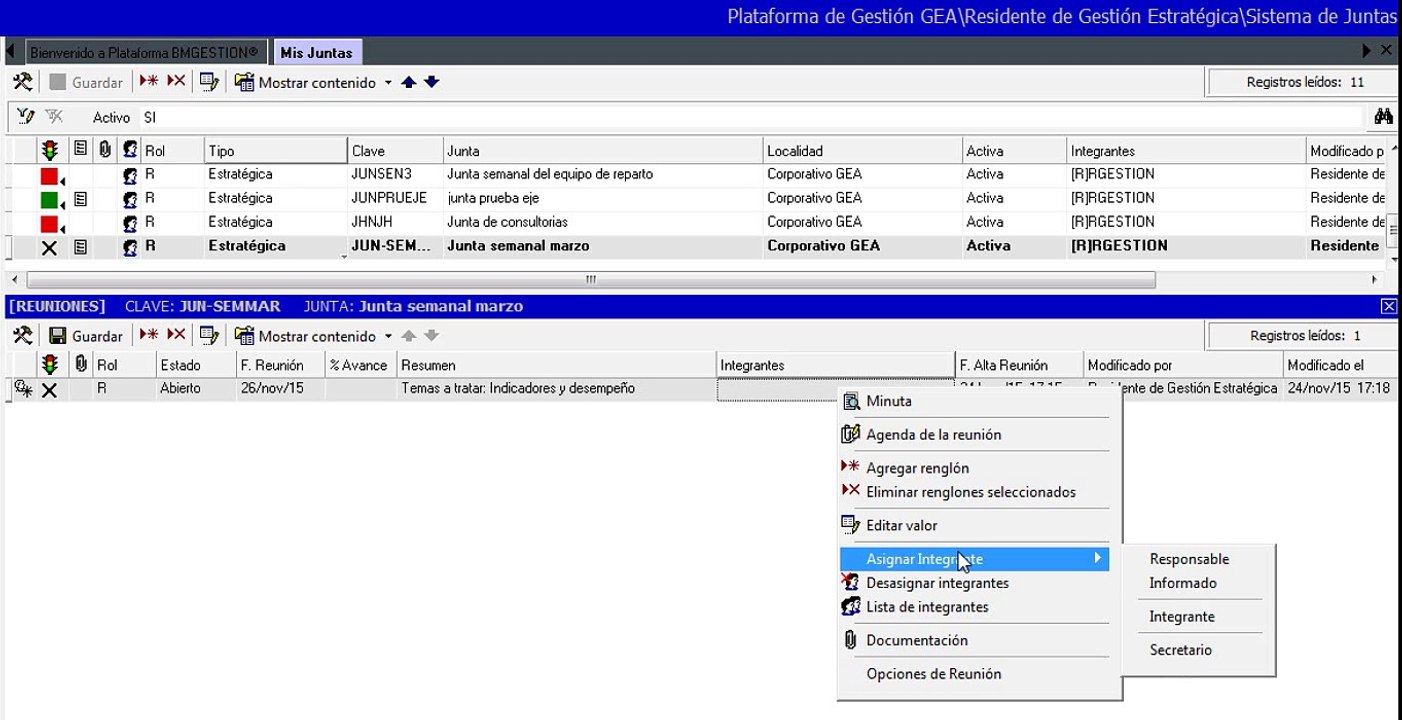This screenshot has height=720, width=1402.
Task: Select 'junta prueba eje' cell
Action: pyautogui.click(x=603, y=198)
